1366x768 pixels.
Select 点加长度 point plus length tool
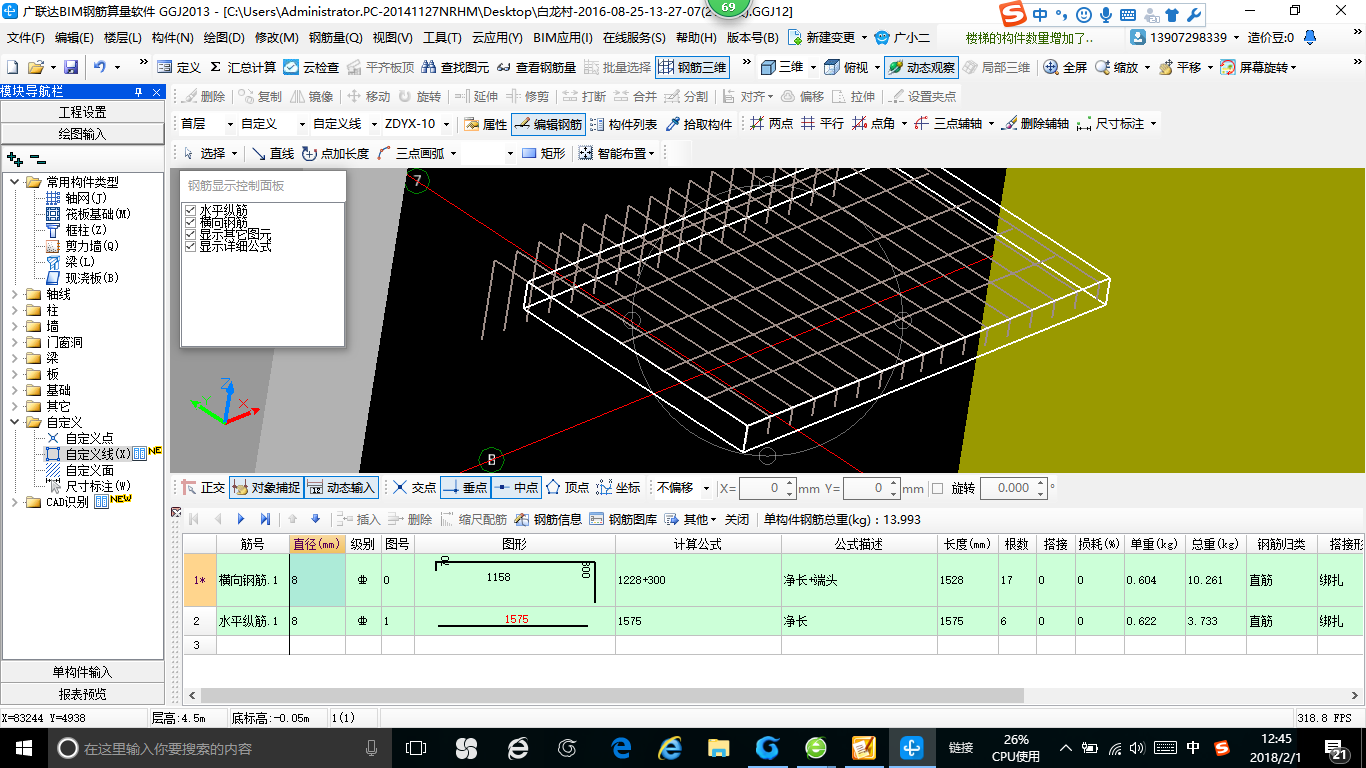point(335,153)
